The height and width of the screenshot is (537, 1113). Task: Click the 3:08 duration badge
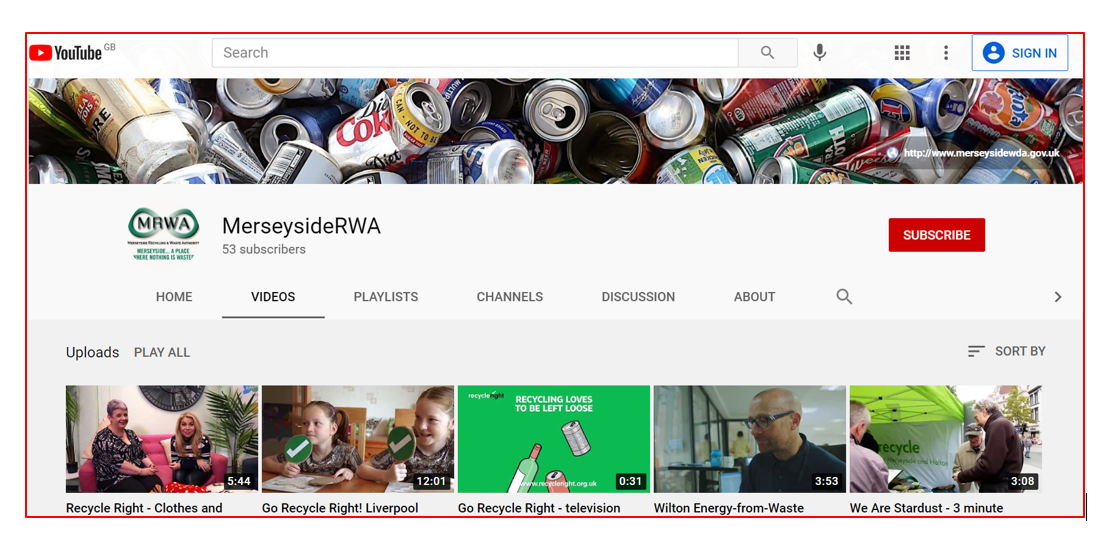click(1022, 481)
